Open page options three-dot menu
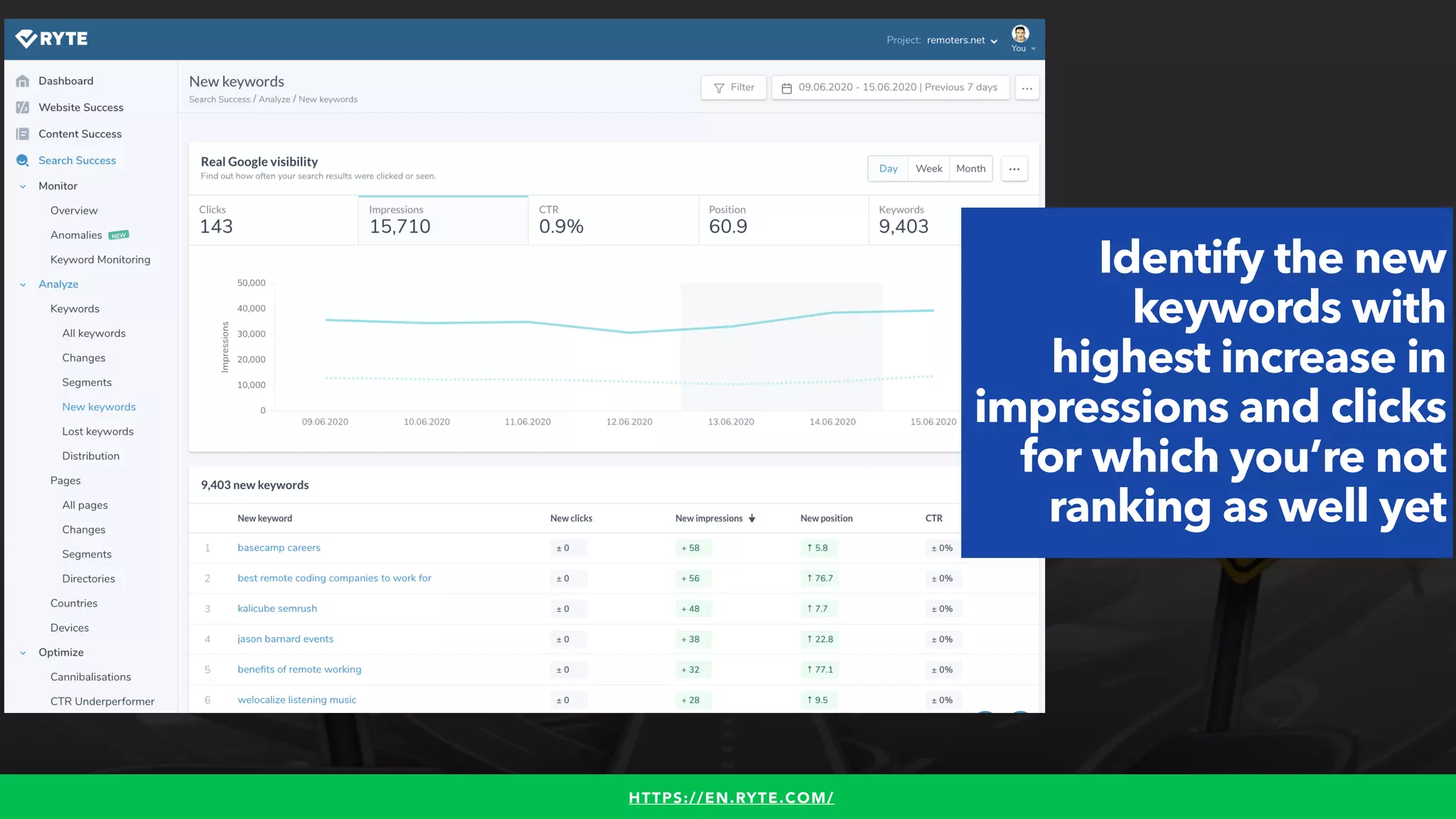1456x819 pixels. click(1027, 88)
